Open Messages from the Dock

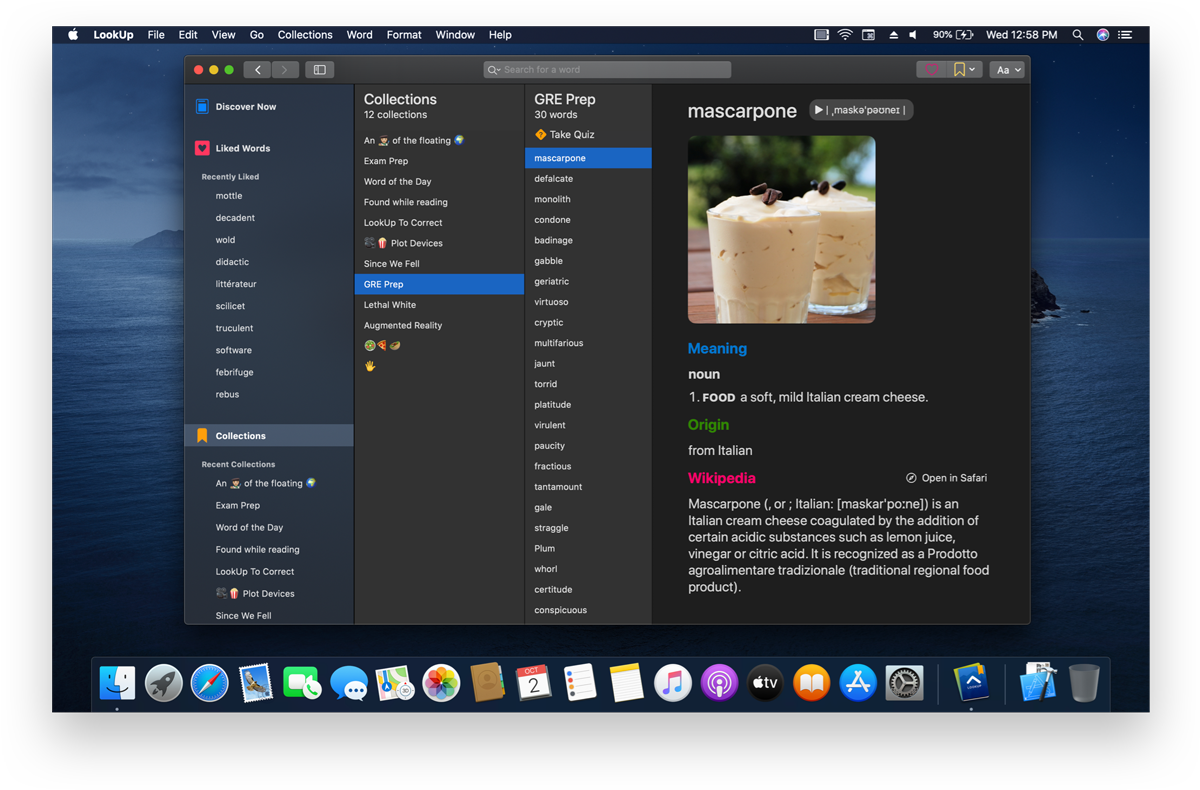point(349,683)
